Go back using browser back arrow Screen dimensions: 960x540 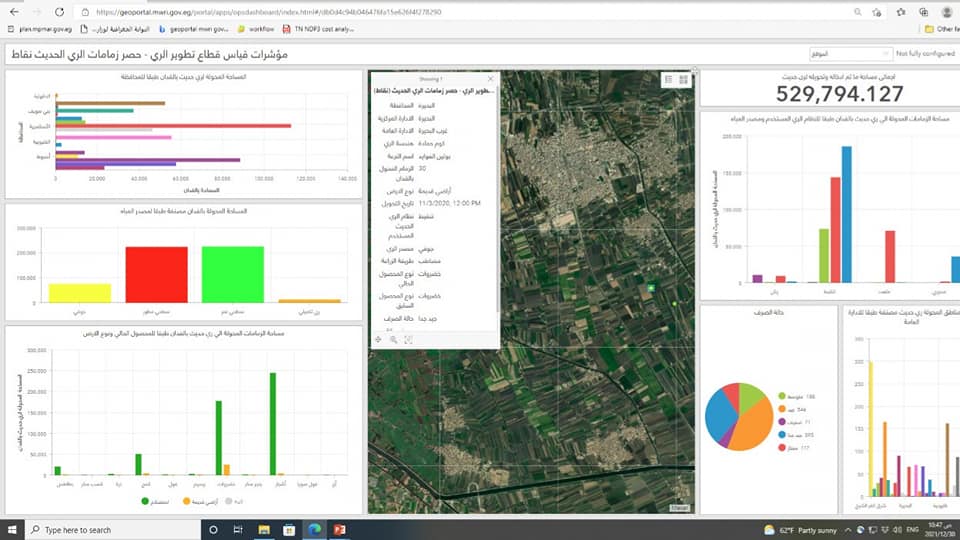(x=12, y=12)
